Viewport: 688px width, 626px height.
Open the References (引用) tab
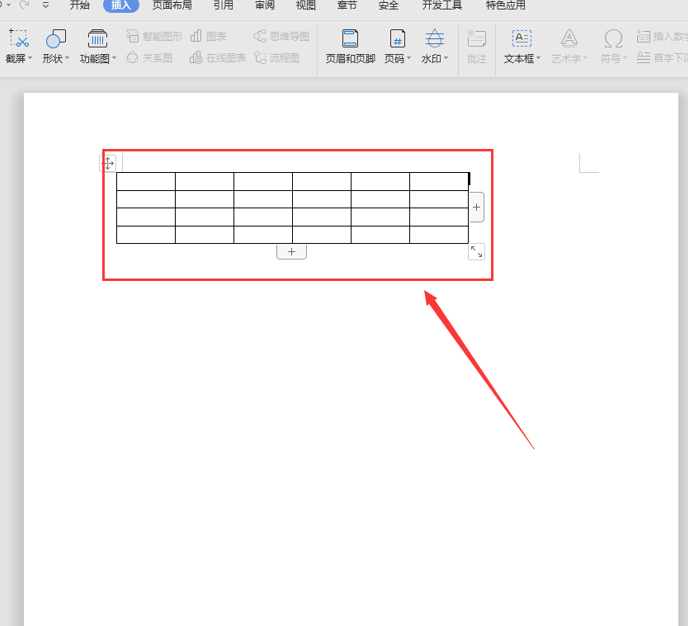[223, 5]
